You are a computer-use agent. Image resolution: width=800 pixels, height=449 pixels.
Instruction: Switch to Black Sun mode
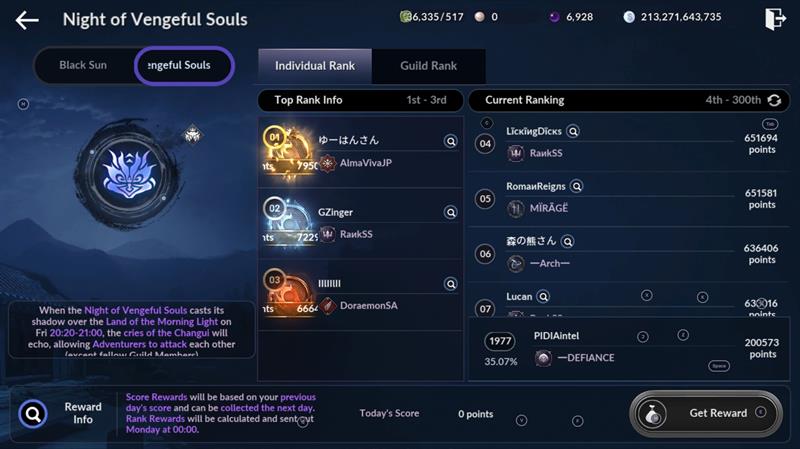(83, 65)
